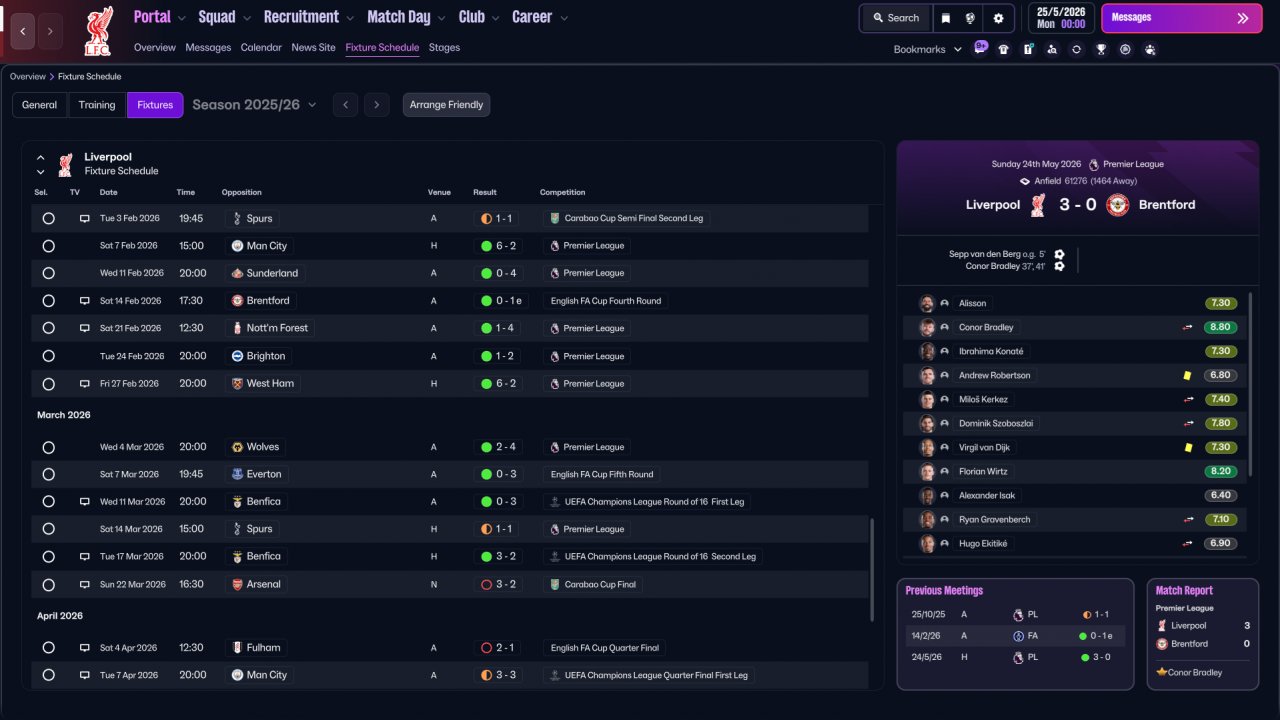The height and width of the screenshot is (720, 1280).
Task: Click TV icon for Arsenal Carabao Cup Final
Action: tap(85, 584)
